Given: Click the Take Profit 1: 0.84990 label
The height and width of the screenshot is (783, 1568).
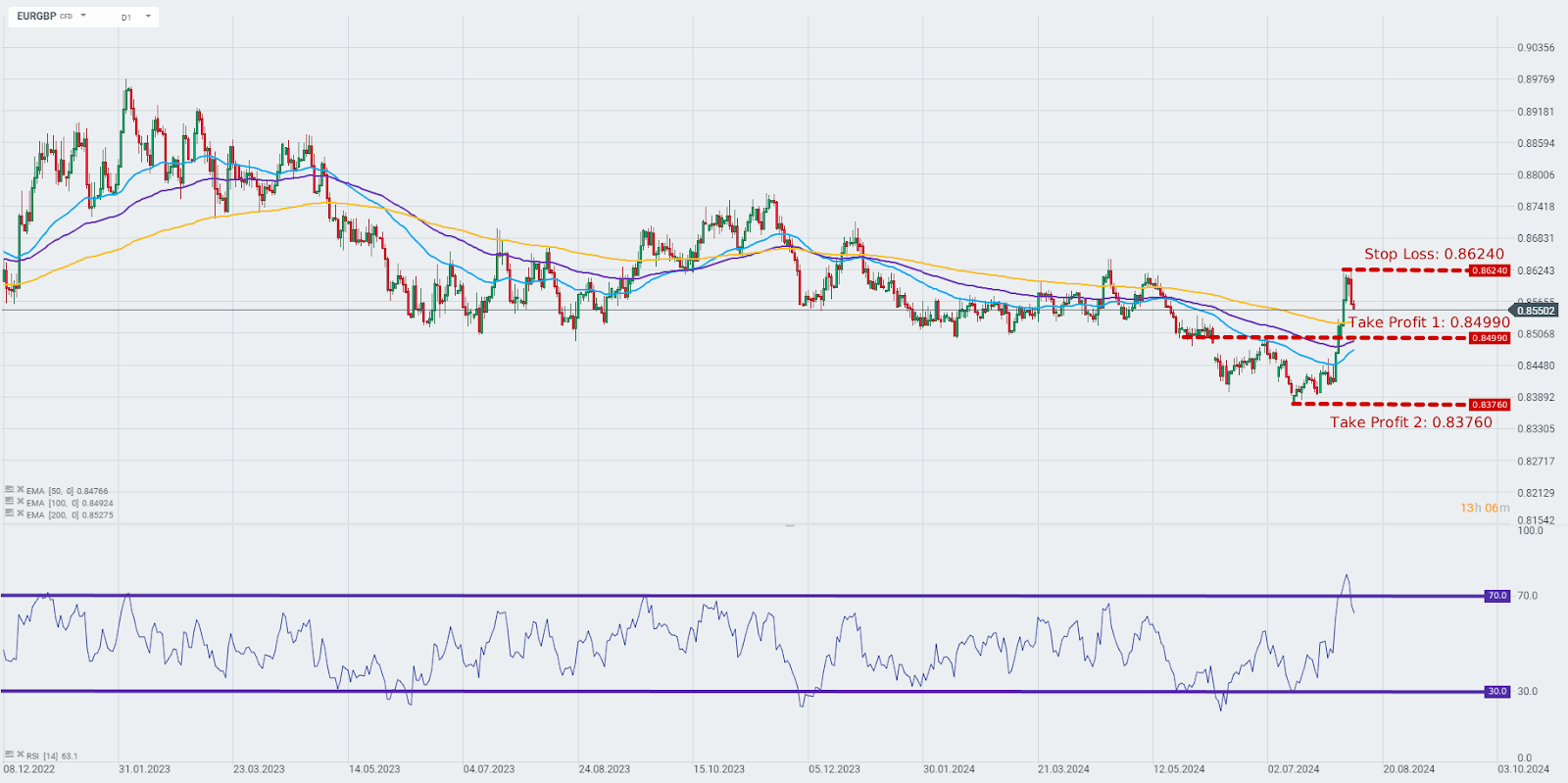Looking at the screenshot, I should (1430, 322).
